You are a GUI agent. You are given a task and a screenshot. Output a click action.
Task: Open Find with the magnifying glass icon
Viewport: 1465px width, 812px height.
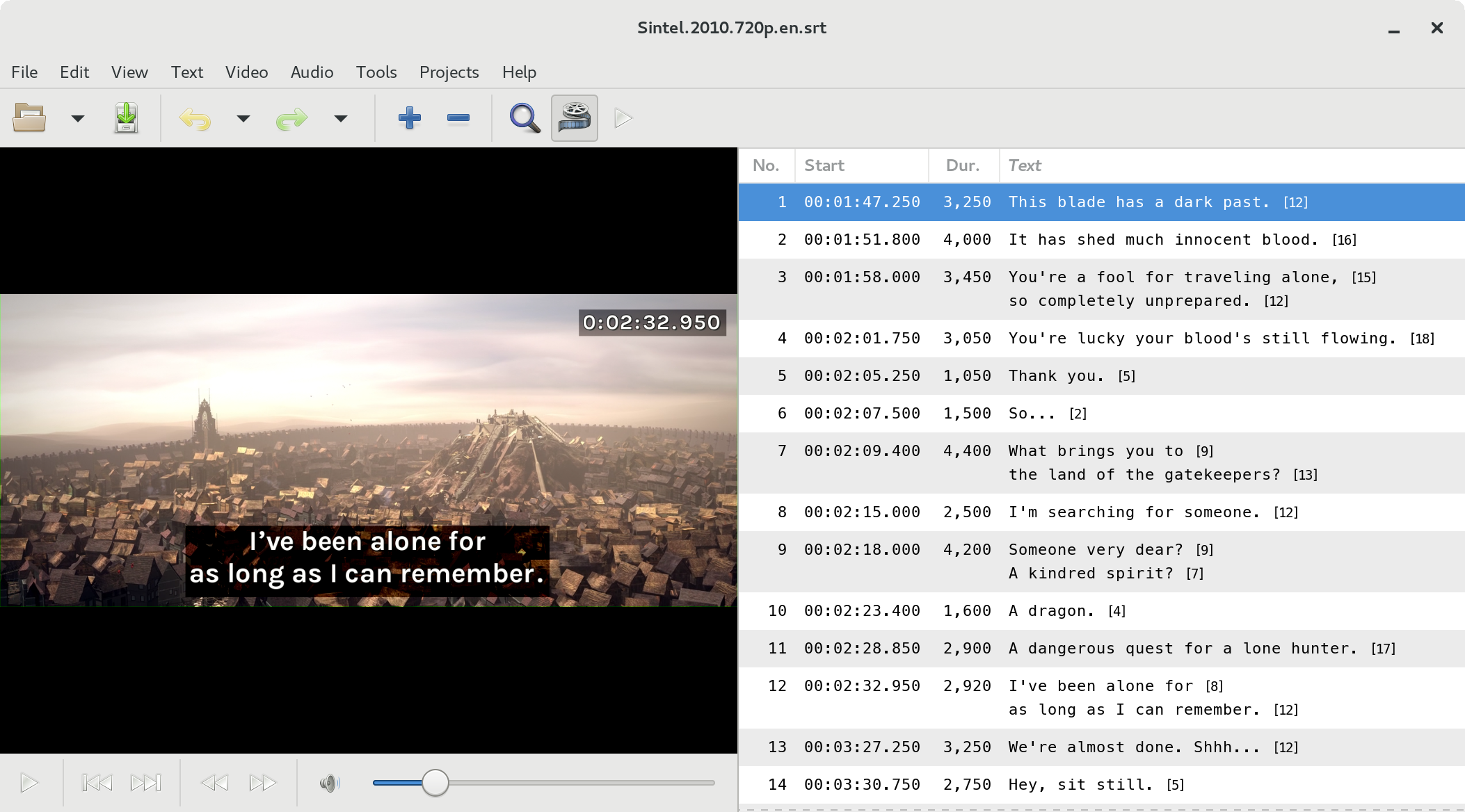[525, 118]
